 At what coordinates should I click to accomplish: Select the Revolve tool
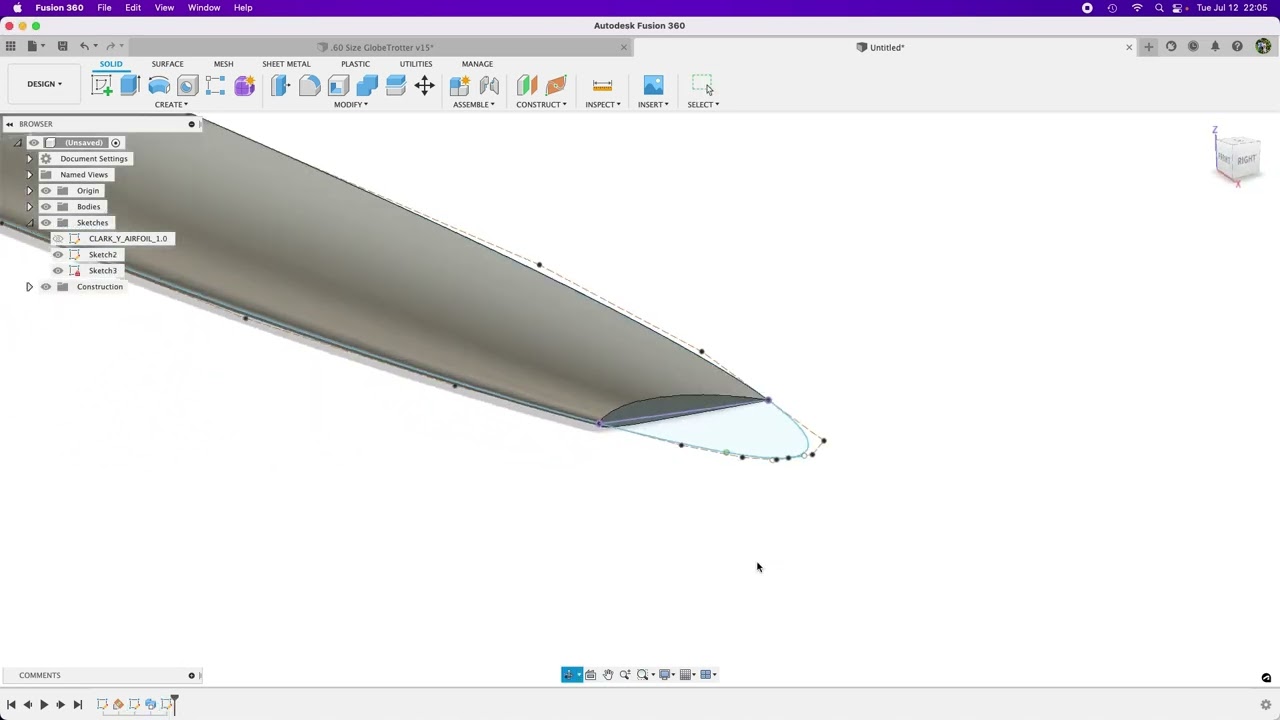click(x=159, y=86)
